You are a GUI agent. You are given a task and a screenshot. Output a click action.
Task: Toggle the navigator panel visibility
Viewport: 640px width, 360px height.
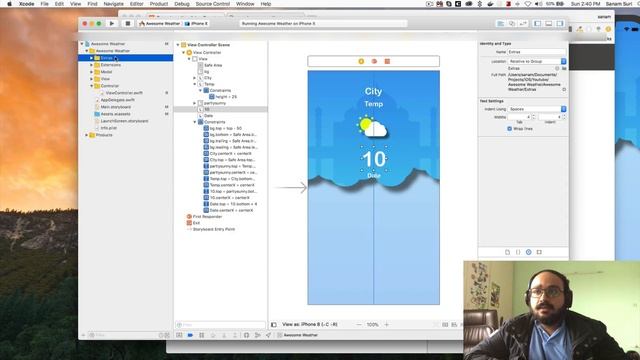coord(538,24)
